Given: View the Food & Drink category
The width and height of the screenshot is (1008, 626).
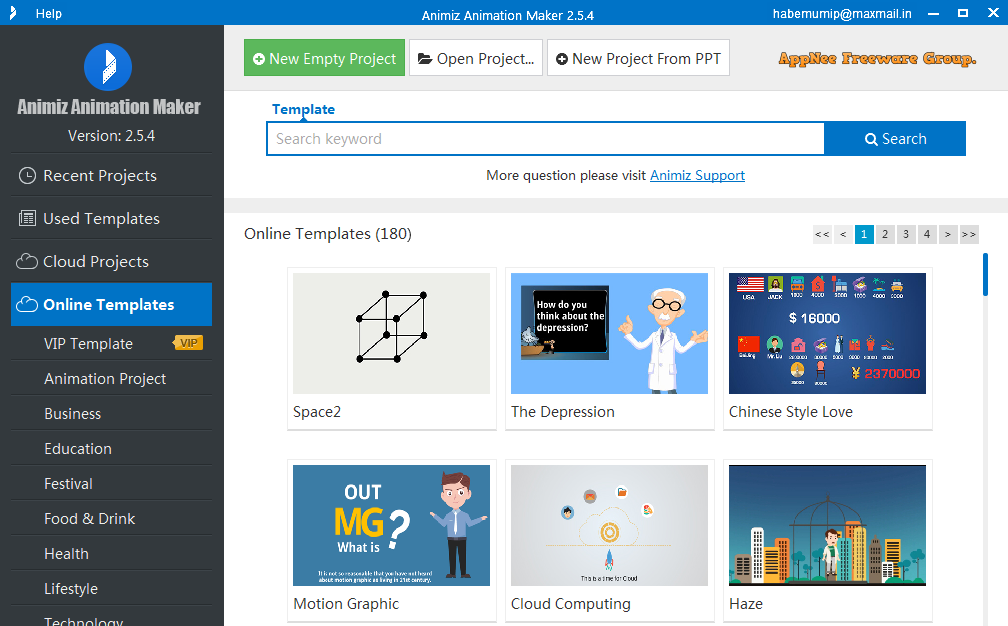Looking at the screenshot, I should [x=111, y=519].
